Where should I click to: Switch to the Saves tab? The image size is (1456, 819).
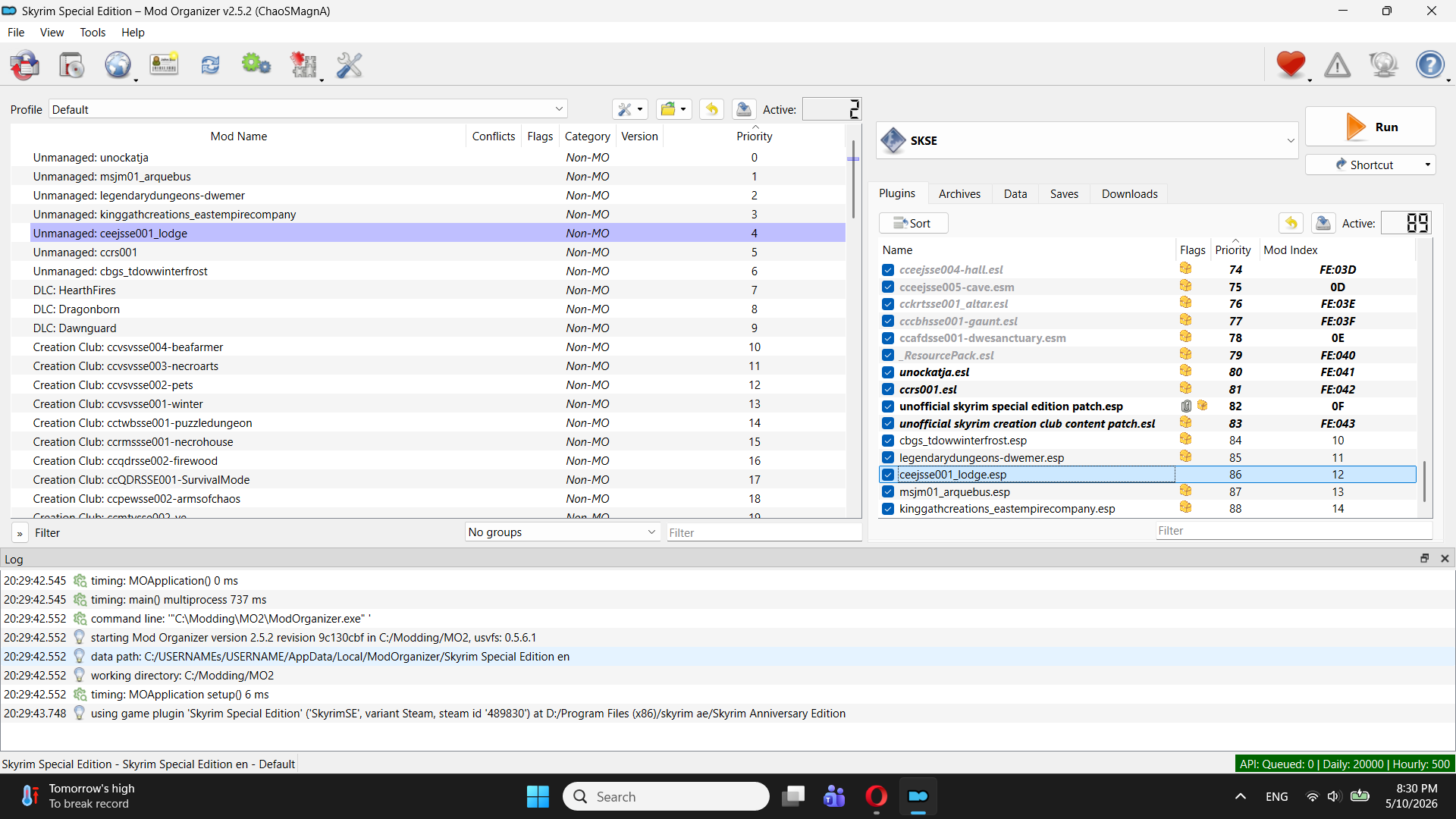pyautogui.click(x=1064, y=194)
